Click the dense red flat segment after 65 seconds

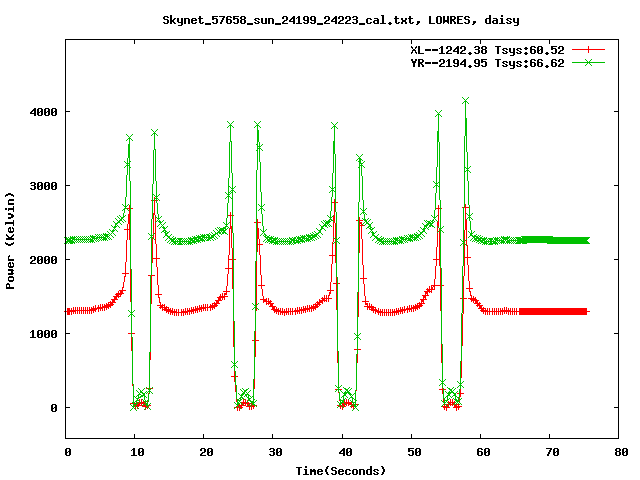tap(553, 312)
